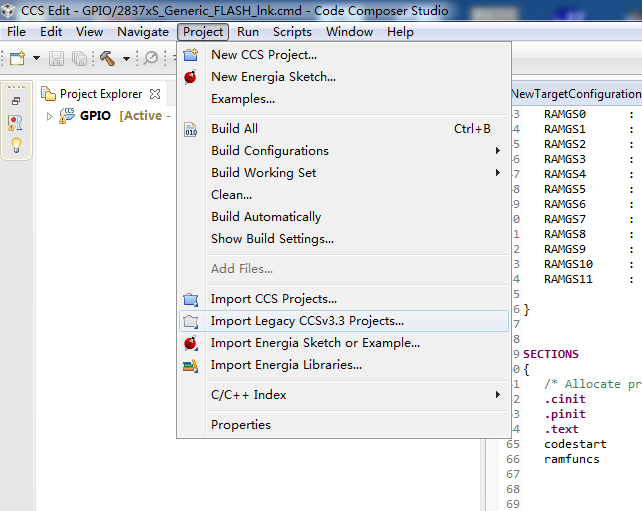Open the Navigate menu
The image size is (642, 511).
[143, 32]
